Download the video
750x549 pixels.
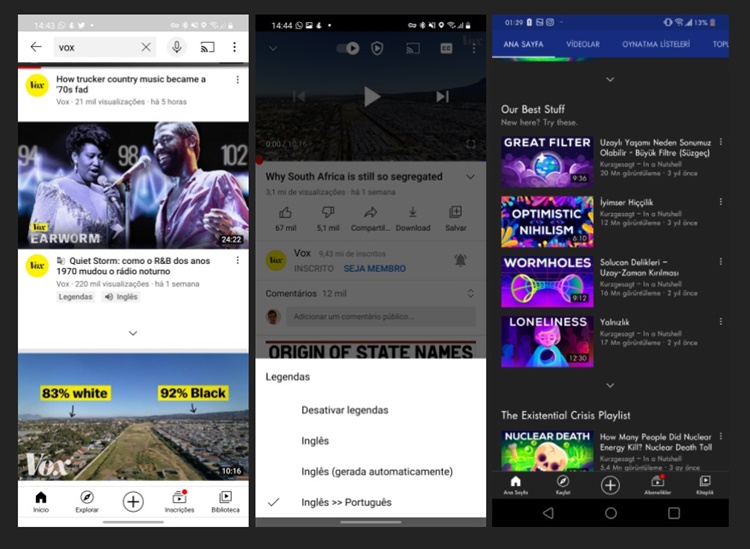[x=413, y=219]
